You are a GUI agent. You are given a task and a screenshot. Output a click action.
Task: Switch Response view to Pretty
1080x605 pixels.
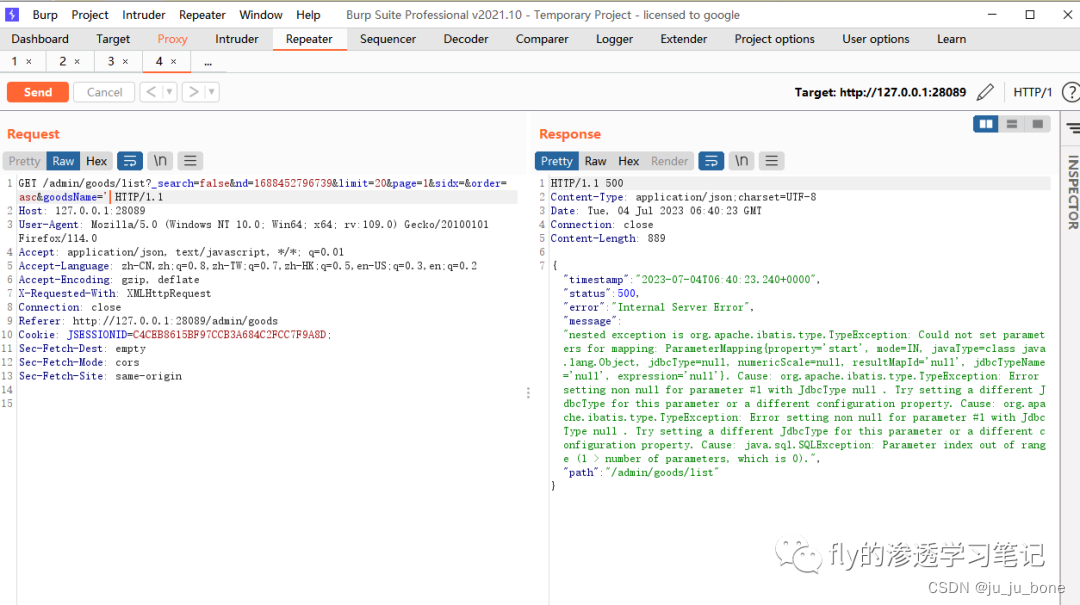click(557, 161)
